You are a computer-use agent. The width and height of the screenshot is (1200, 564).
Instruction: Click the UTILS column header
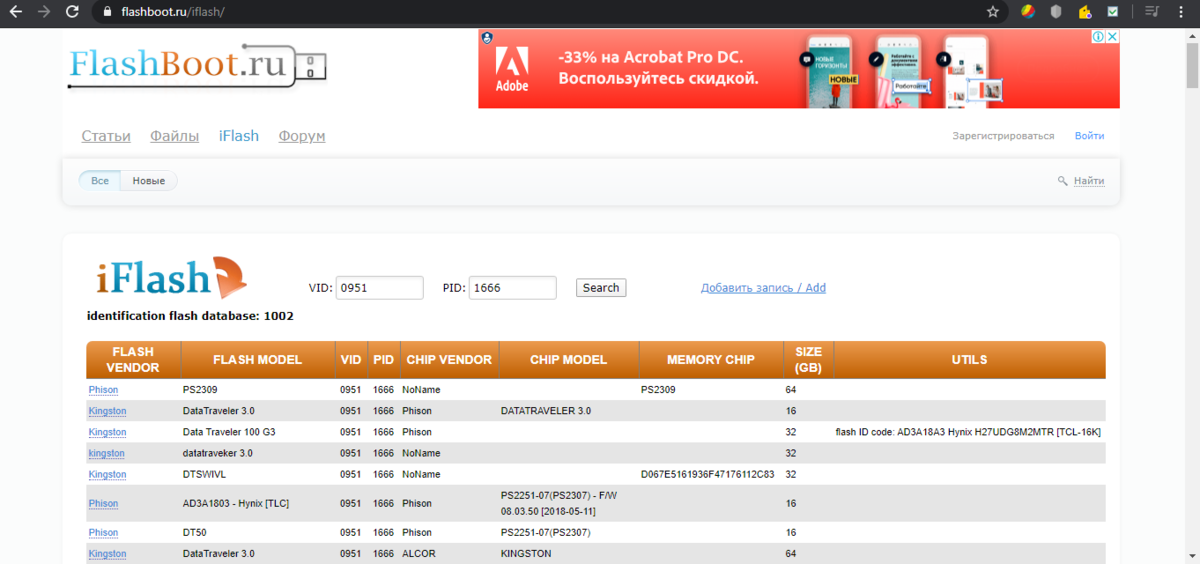(969, 360)
